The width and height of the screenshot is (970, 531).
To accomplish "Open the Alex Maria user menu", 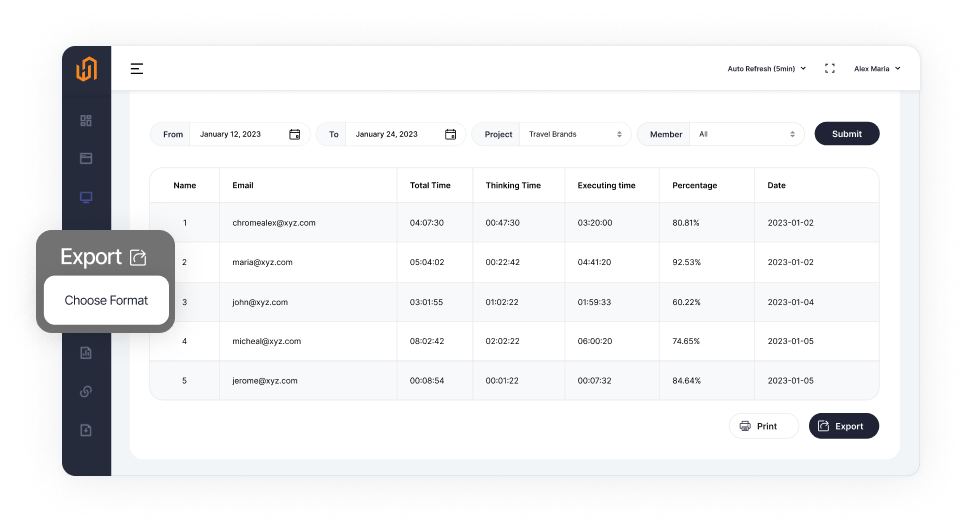I will pos(876,69).
